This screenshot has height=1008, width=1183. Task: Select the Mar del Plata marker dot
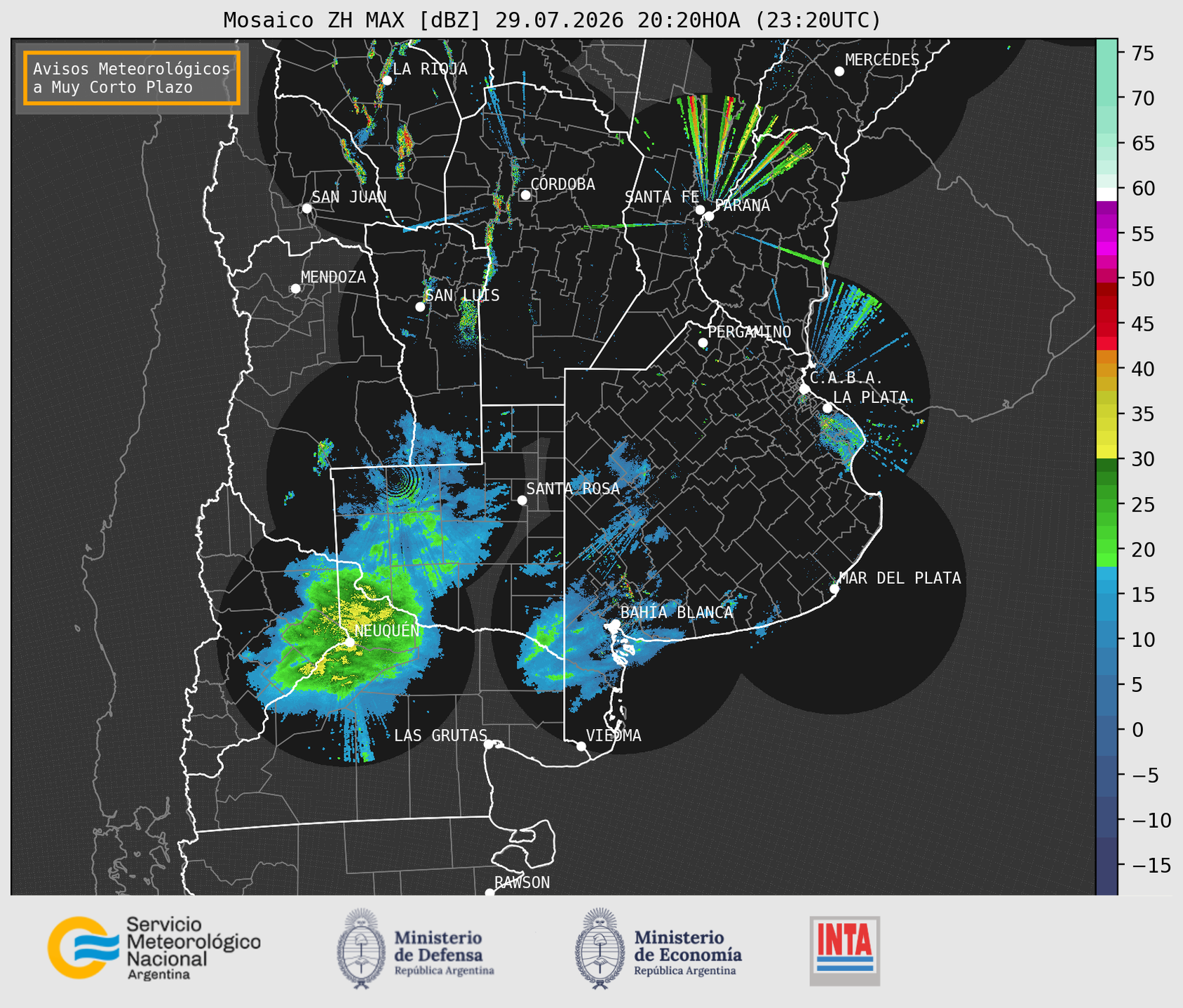[834, 589]
